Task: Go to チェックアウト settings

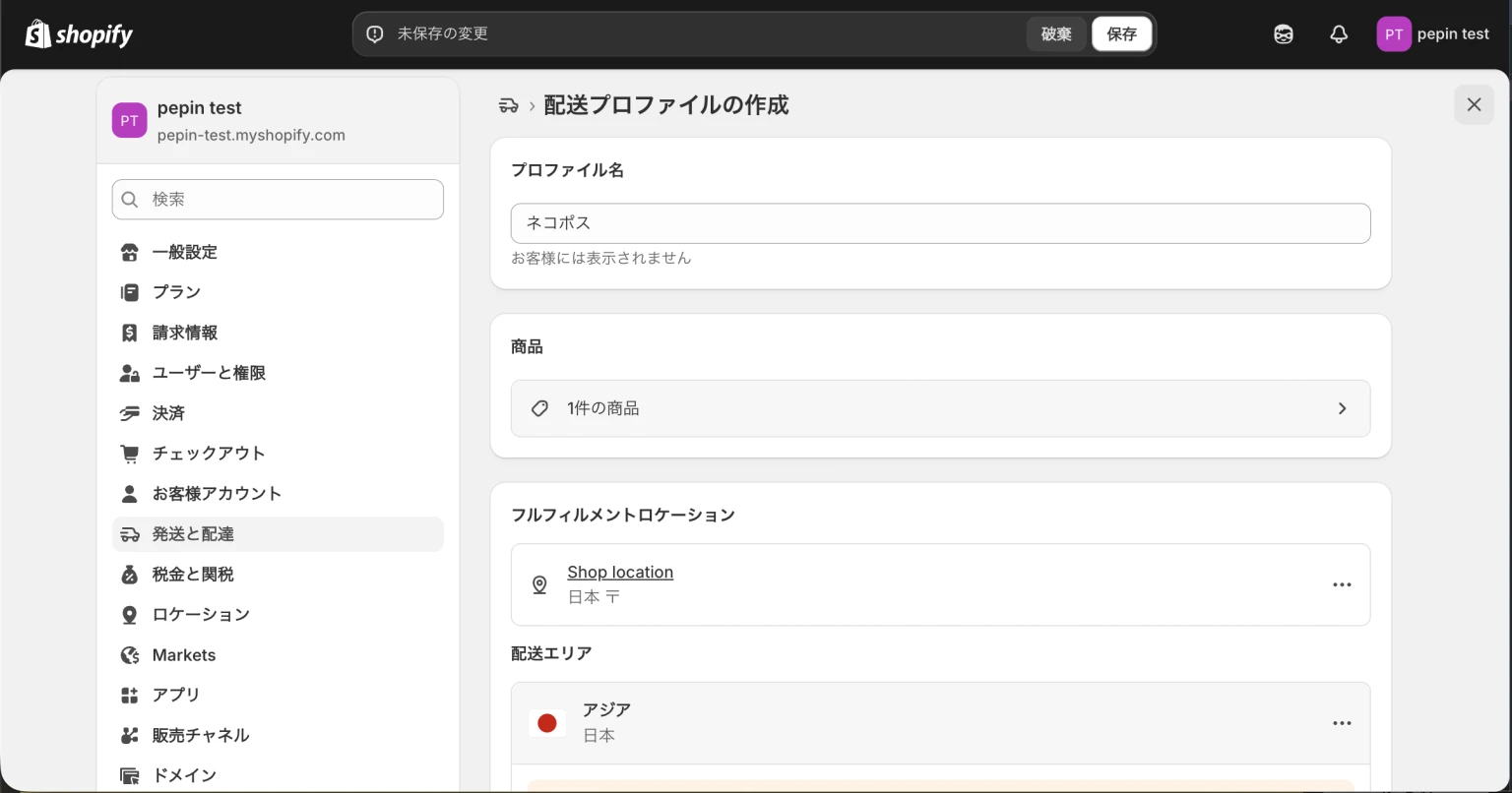Action: pos(209,454)
